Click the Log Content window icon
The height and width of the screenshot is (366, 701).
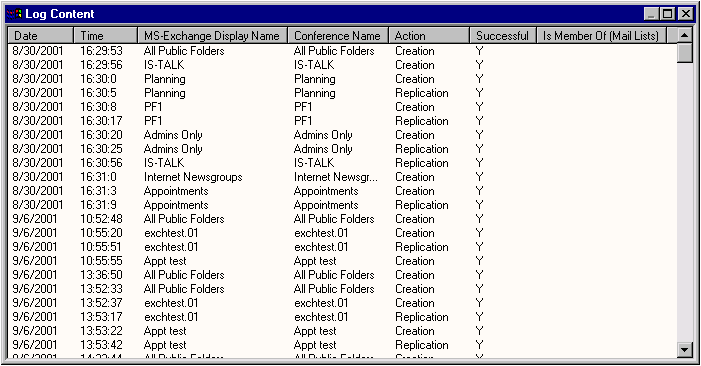tap(14, 14)
